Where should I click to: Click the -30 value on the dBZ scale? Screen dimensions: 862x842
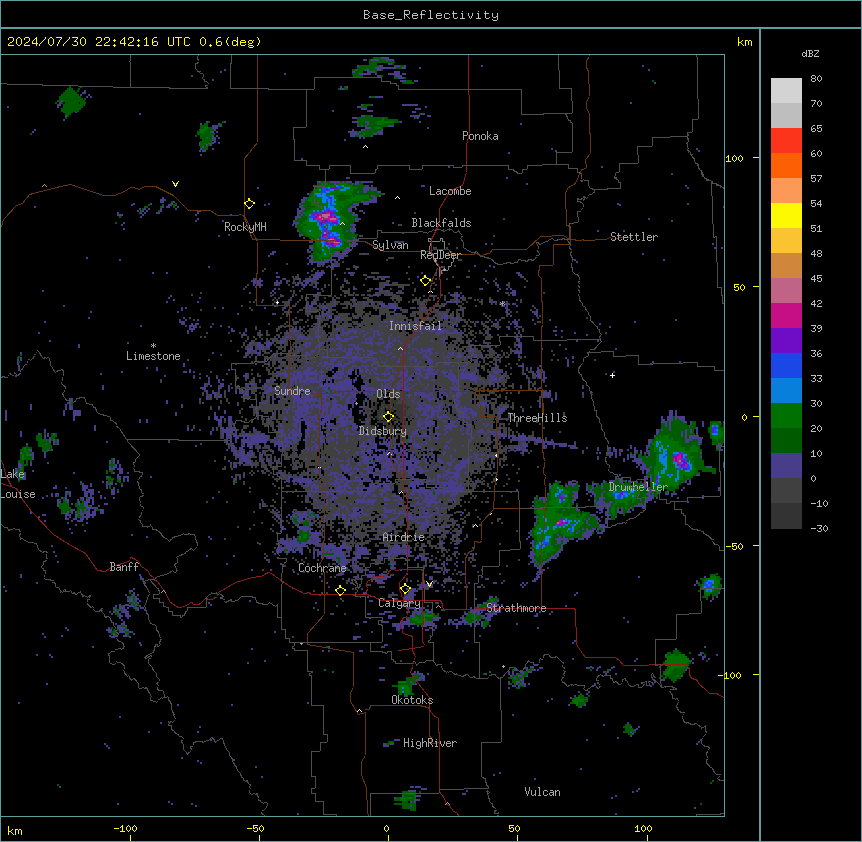tap(819, 529)
